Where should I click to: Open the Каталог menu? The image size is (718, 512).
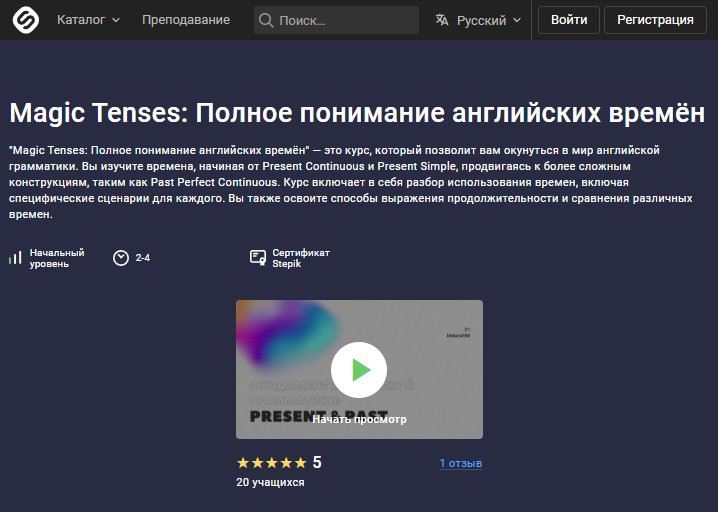(88, 20)
